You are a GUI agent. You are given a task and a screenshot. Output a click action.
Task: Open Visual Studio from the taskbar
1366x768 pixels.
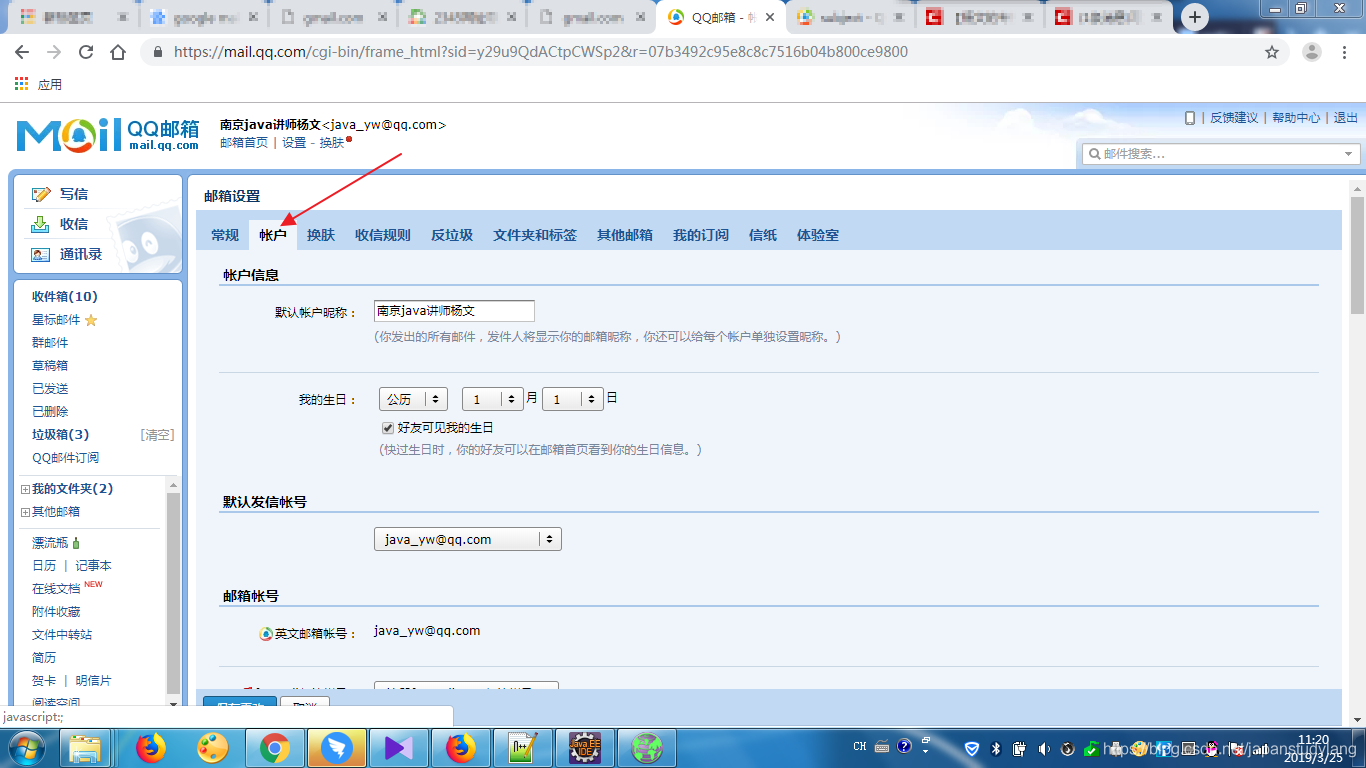click(x=398, y=748)
